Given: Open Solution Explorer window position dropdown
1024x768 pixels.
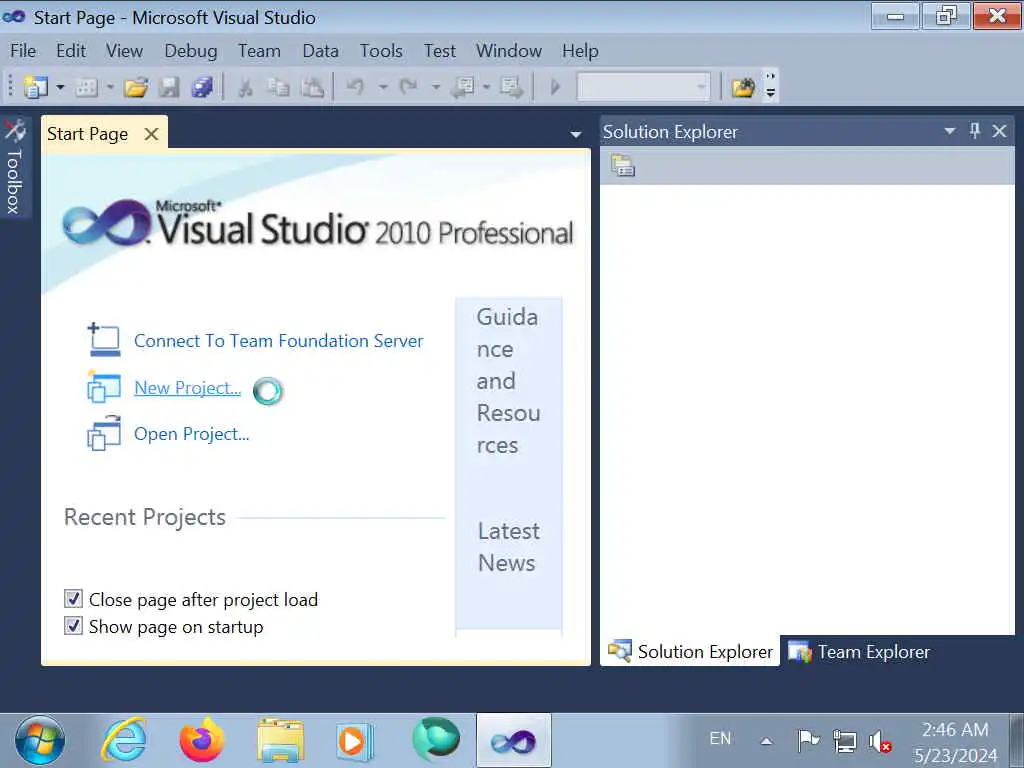Looking at the screenshot, I should 950,131.
